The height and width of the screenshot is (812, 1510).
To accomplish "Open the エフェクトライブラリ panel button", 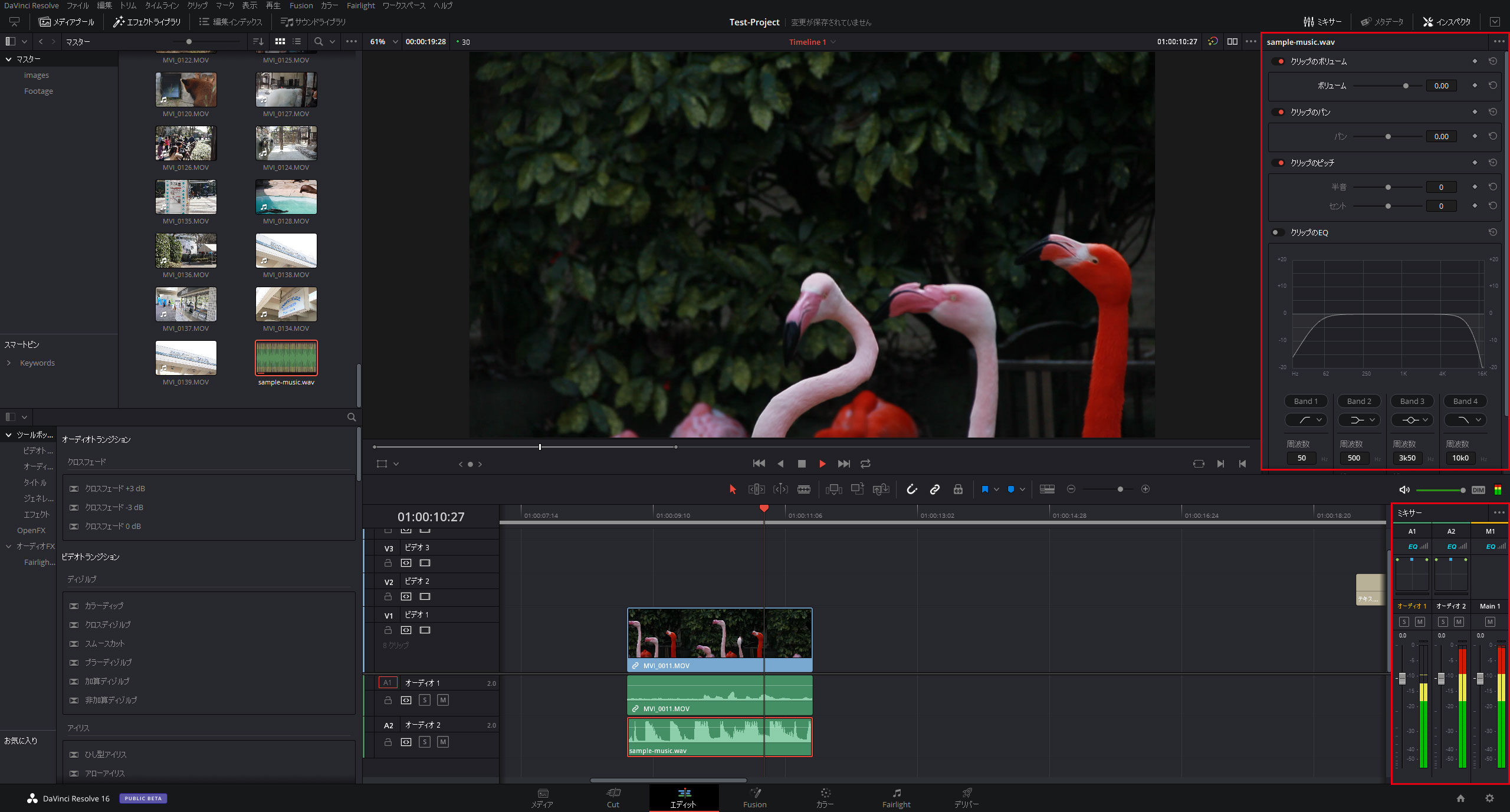I will [147, 22].
